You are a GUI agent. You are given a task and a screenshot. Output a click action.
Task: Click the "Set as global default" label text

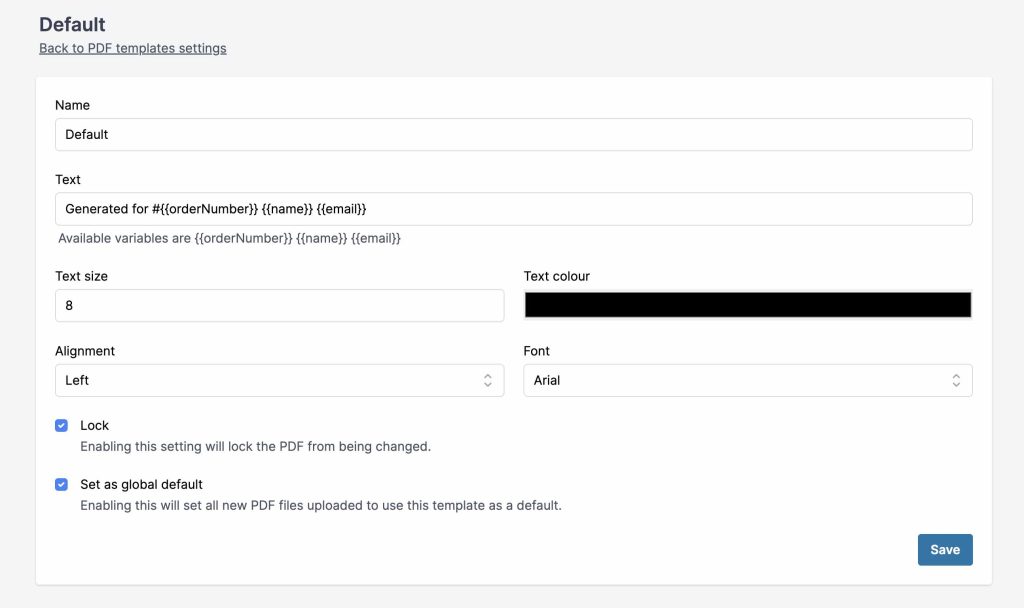[x=141, y=484]
